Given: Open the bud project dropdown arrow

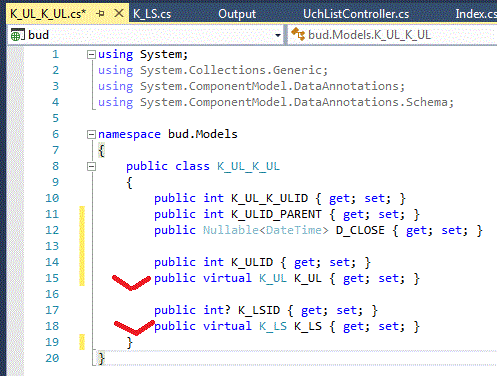Looking at the screenshot, I should point(278,35).
